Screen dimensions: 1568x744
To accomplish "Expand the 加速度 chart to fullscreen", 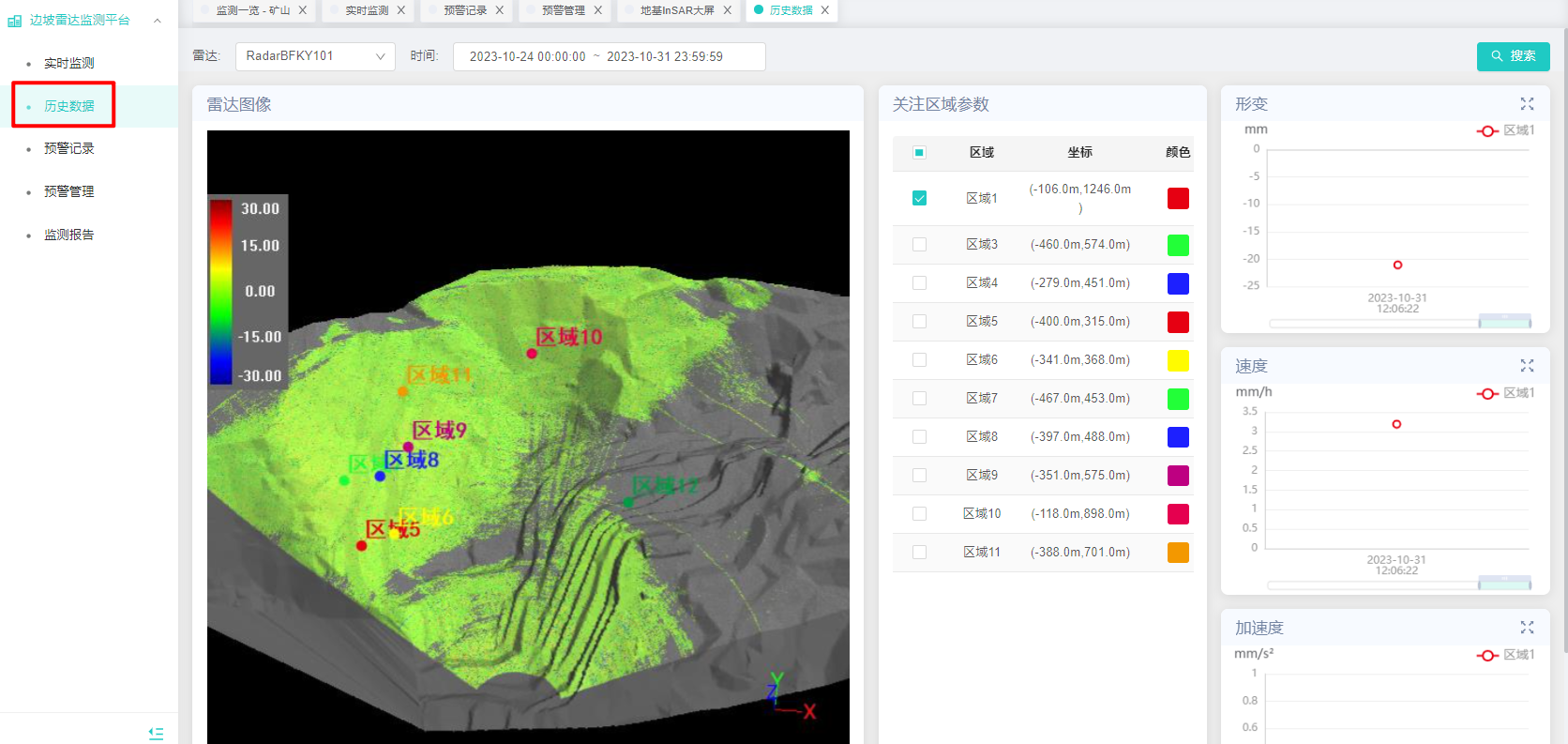I will [1527, 628].
